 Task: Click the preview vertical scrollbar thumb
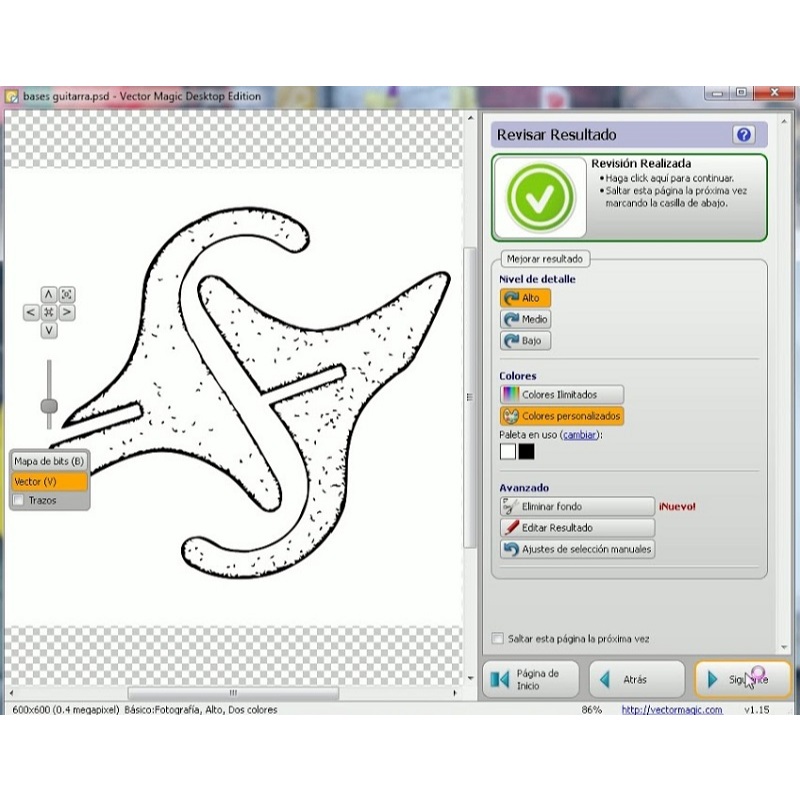(469, 397)
